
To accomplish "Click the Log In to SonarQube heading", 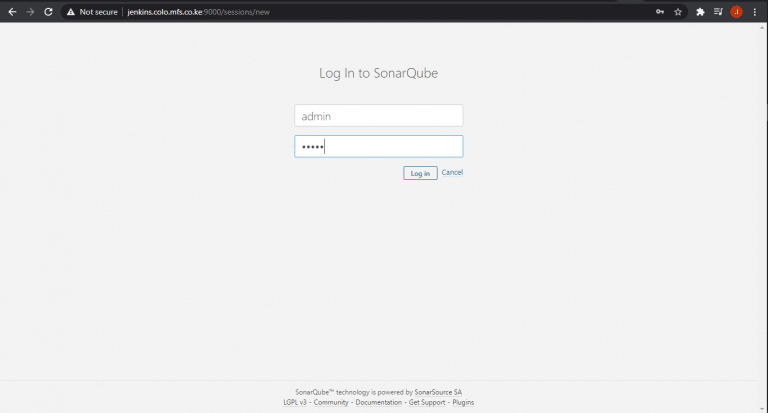I will point(379,73).
